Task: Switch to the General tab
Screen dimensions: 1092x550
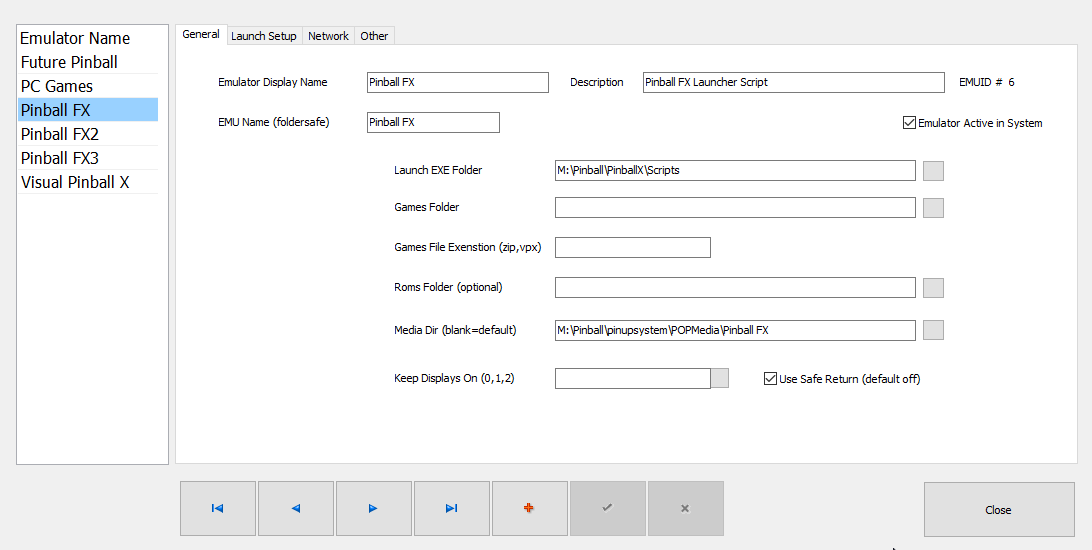Action: click(x=201, y=34)
